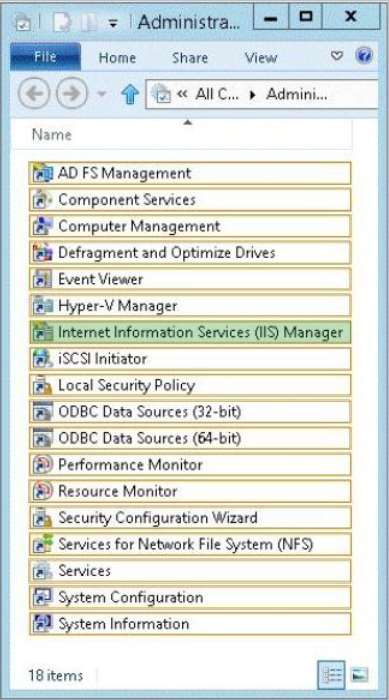Viewport: 389px width, 700px height.
Task: Switch to large thumbnails view toggle
Action: pos(359,674)
